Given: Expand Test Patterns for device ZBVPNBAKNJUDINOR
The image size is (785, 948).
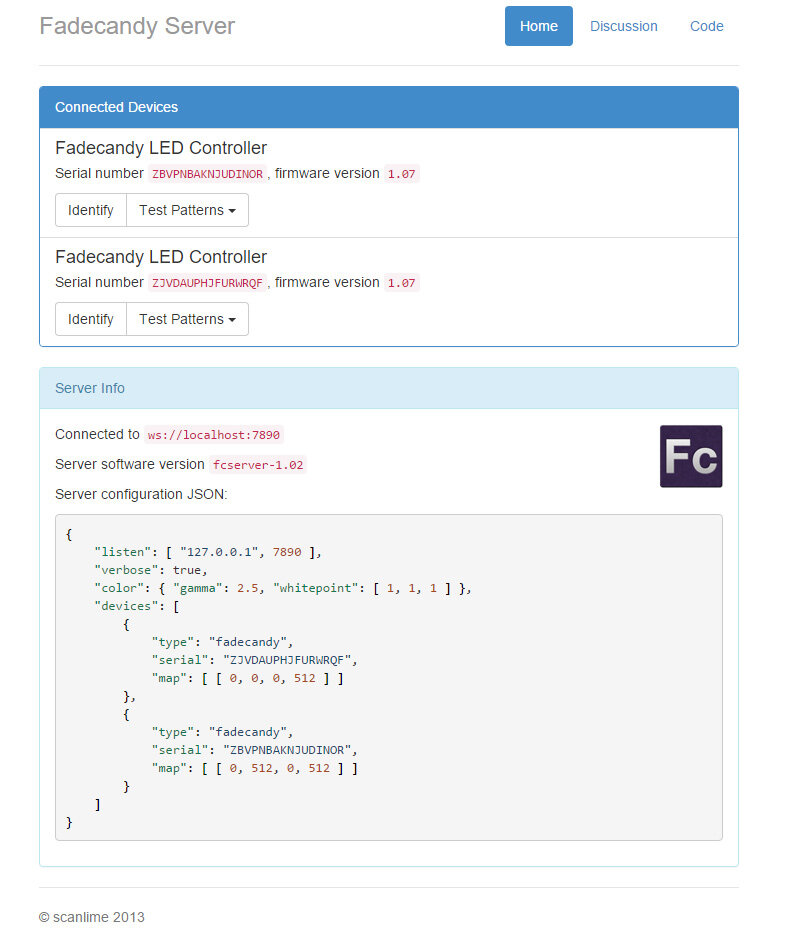Looking at the screenshot, I should [x=187, y=210].
